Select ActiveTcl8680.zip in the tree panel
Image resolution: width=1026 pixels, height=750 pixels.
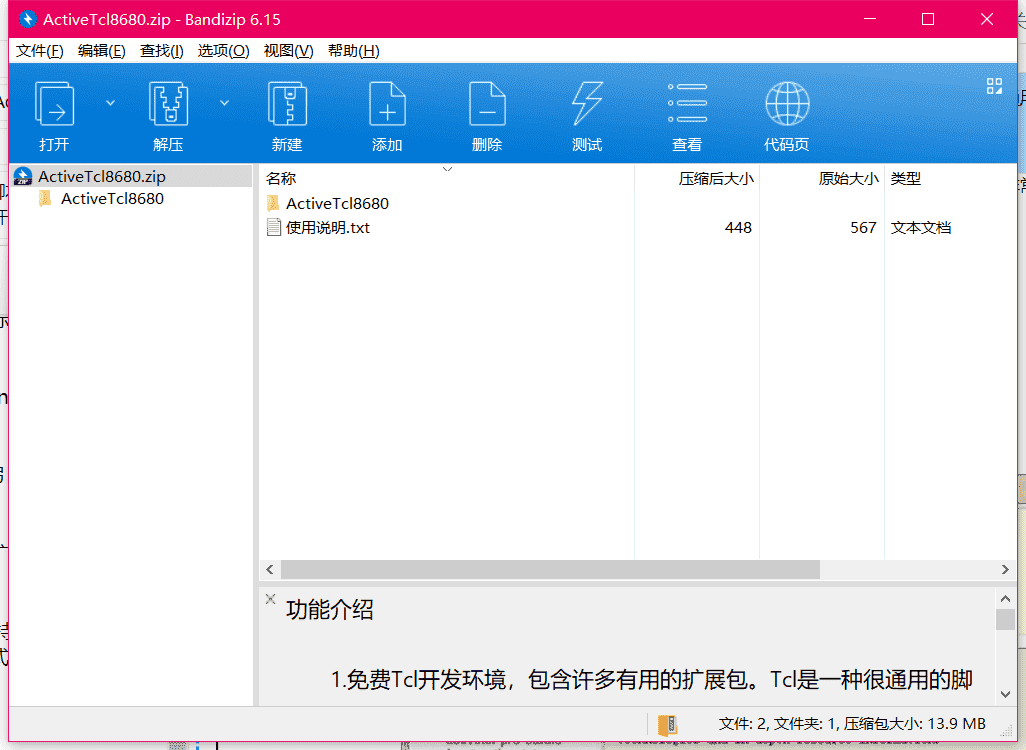[132, 176]
